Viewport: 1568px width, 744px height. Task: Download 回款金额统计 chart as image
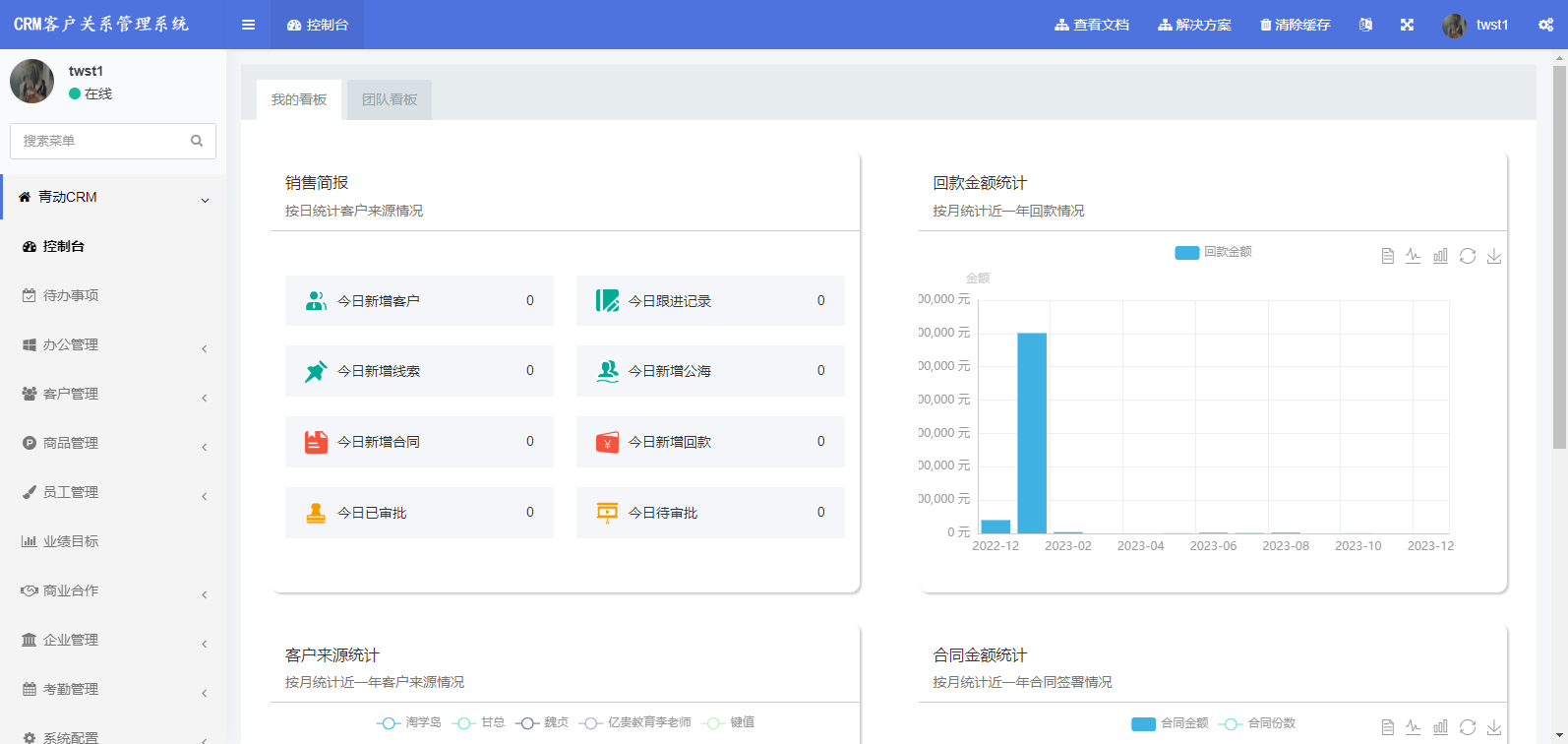1493,256
